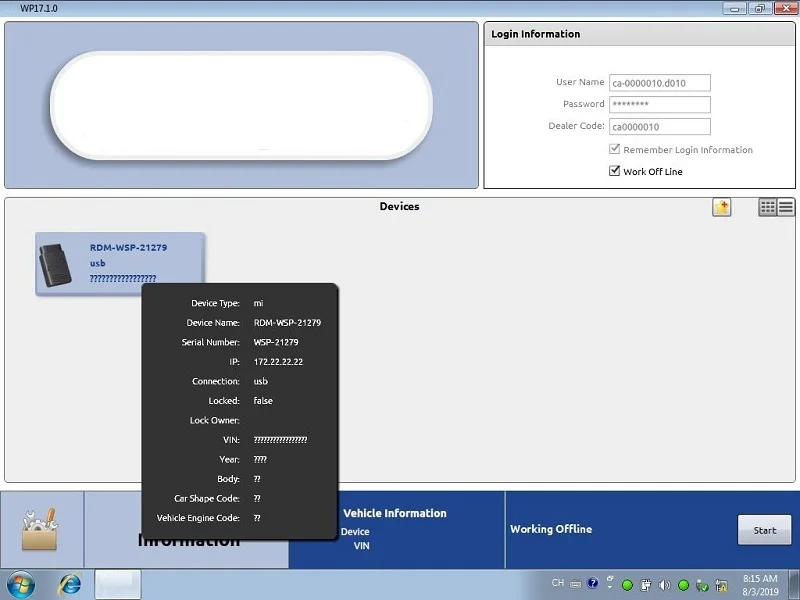The image size is (800, 600).
Task: Click the Lock Owner label
Action: [214, 420]
